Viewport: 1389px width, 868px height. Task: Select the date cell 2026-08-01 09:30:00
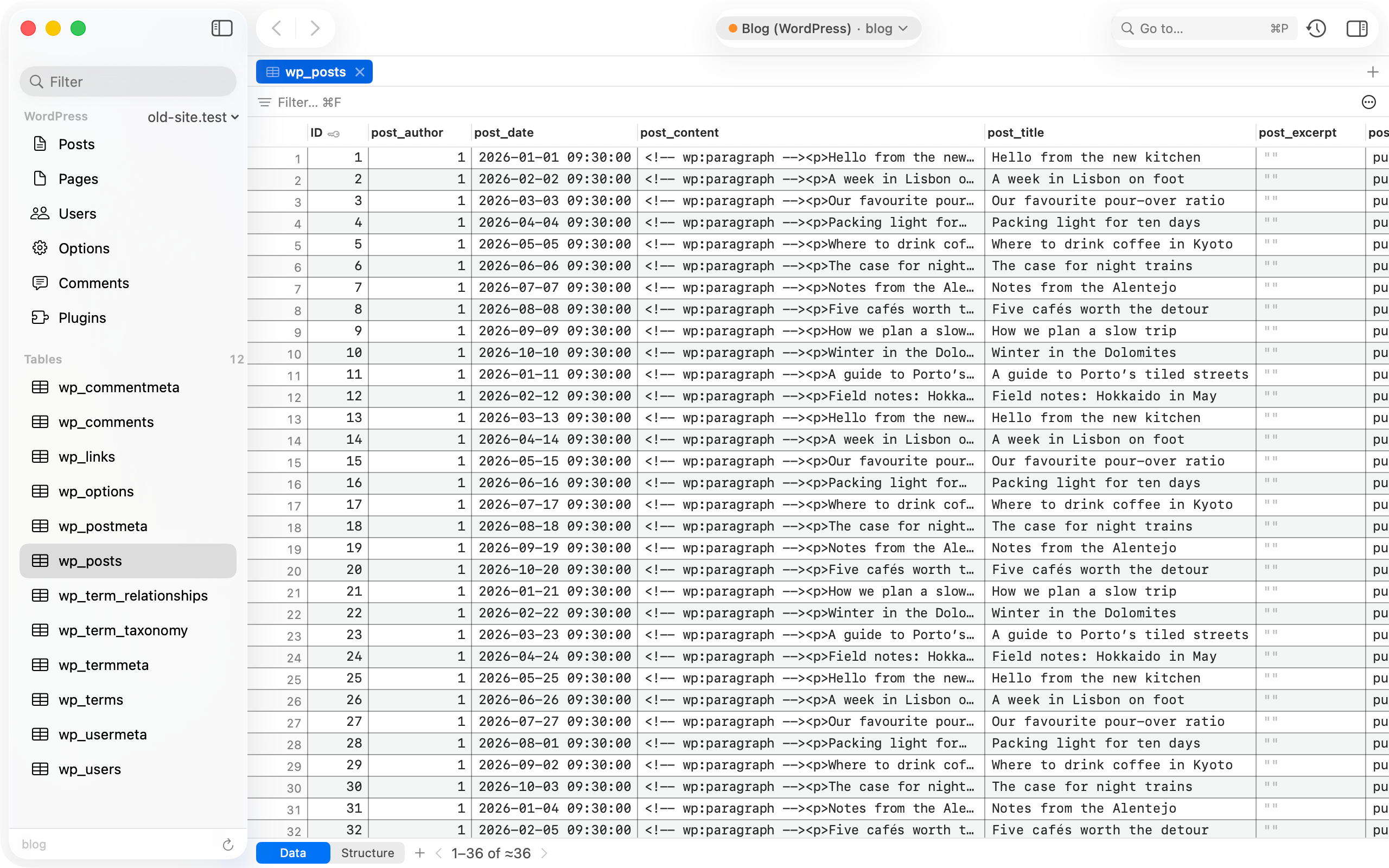(x=555, y=743)
